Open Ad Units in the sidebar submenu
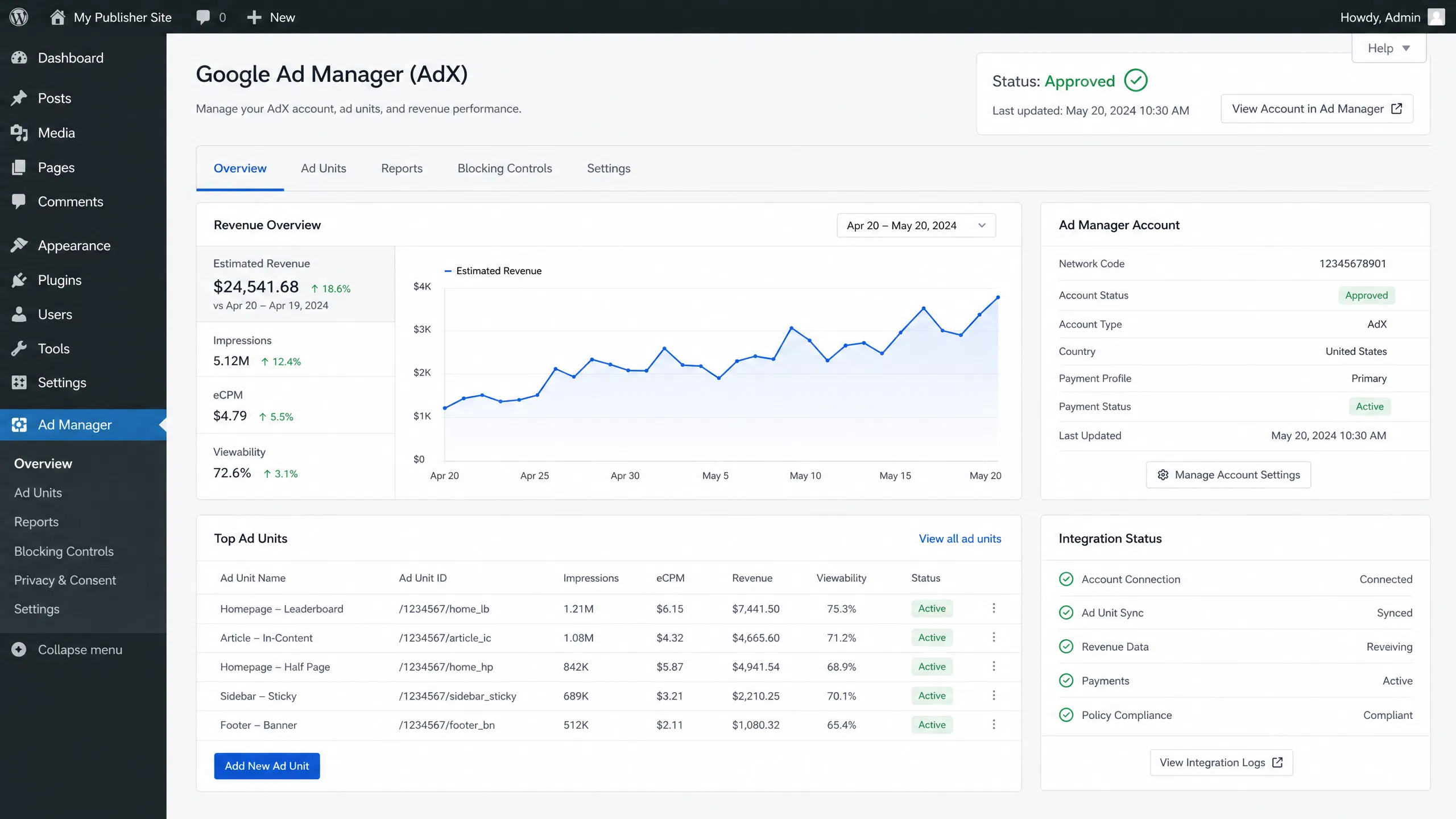Image resolution: width=1456 pixels, height=819 pixels. point(38,493)
